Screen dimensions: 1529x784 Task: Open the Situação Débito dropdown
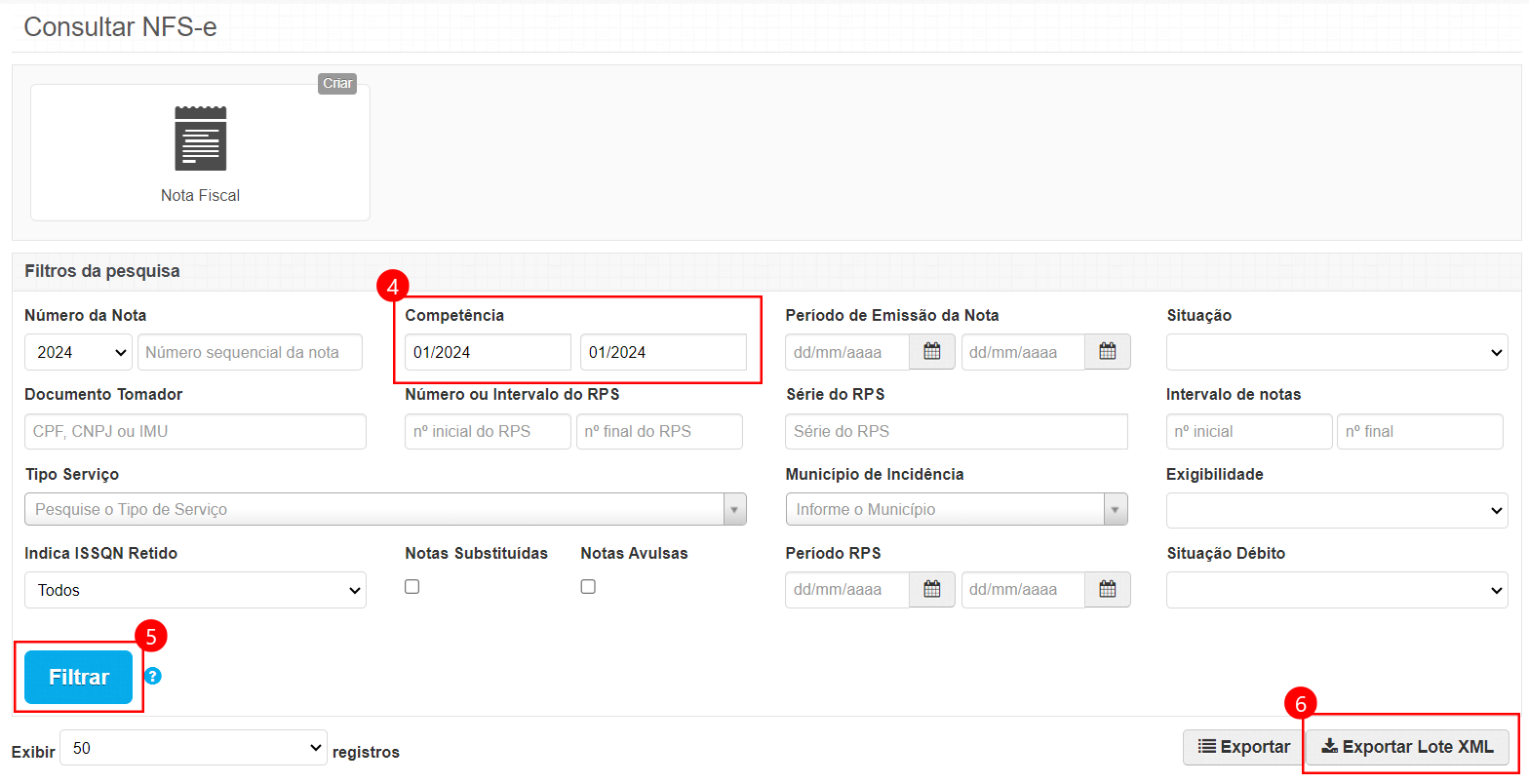click(1336, 590)
